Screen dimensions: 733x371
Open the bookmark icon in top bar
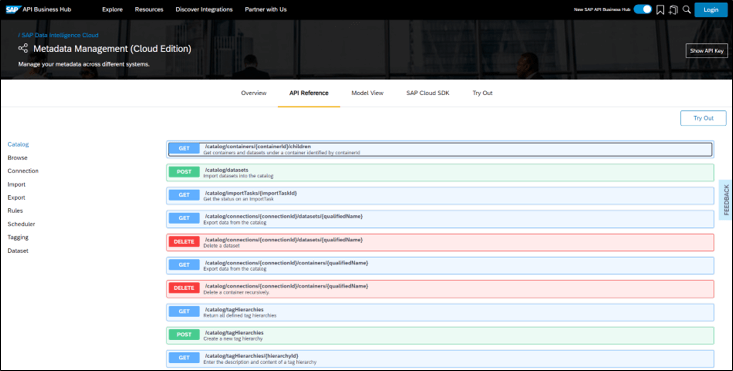tap(660, 10)
